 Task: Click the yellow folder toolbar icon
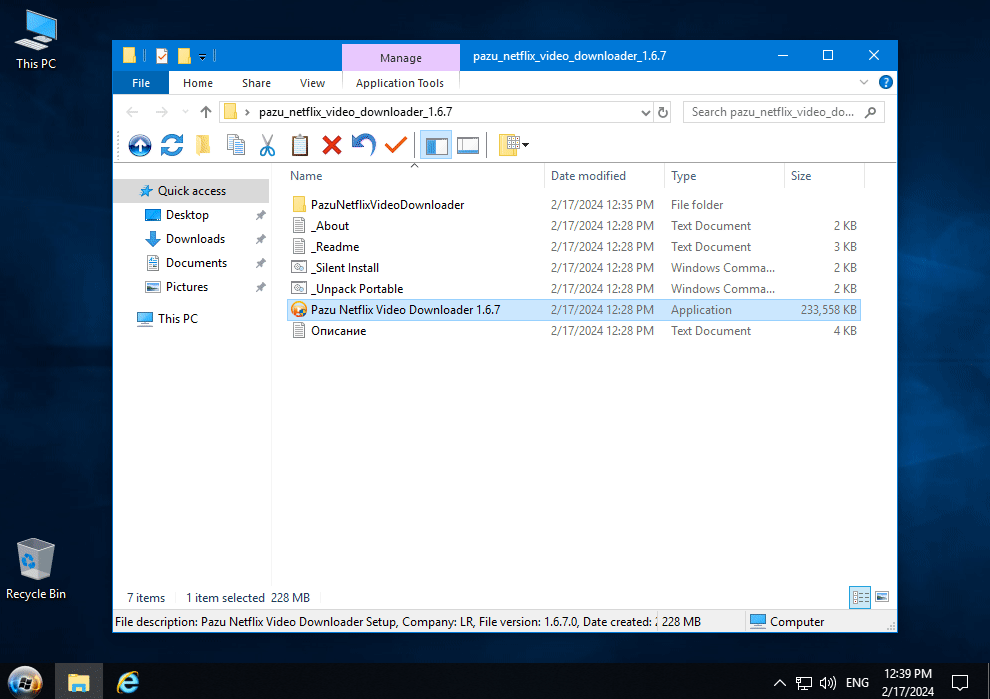coord(203,145)
